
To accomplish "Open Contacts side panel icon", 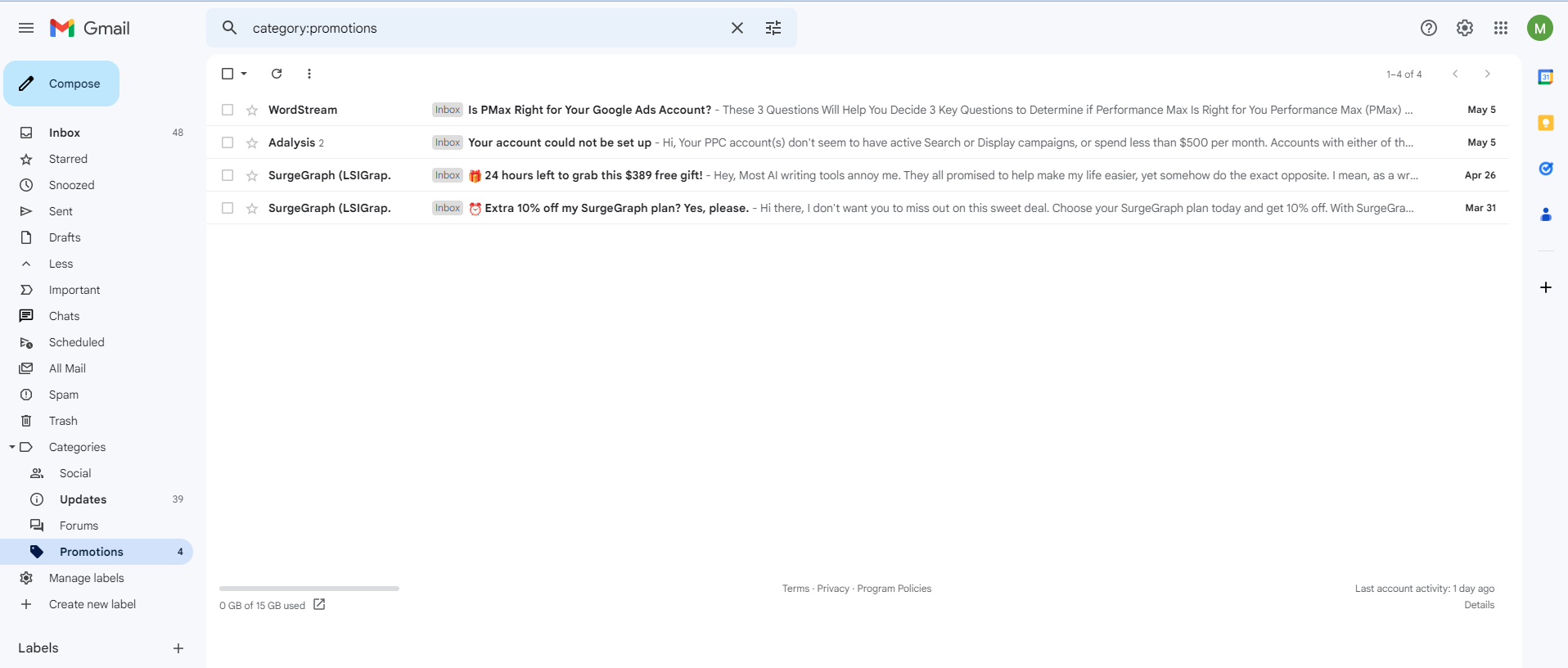I will tap(1546, 214).
